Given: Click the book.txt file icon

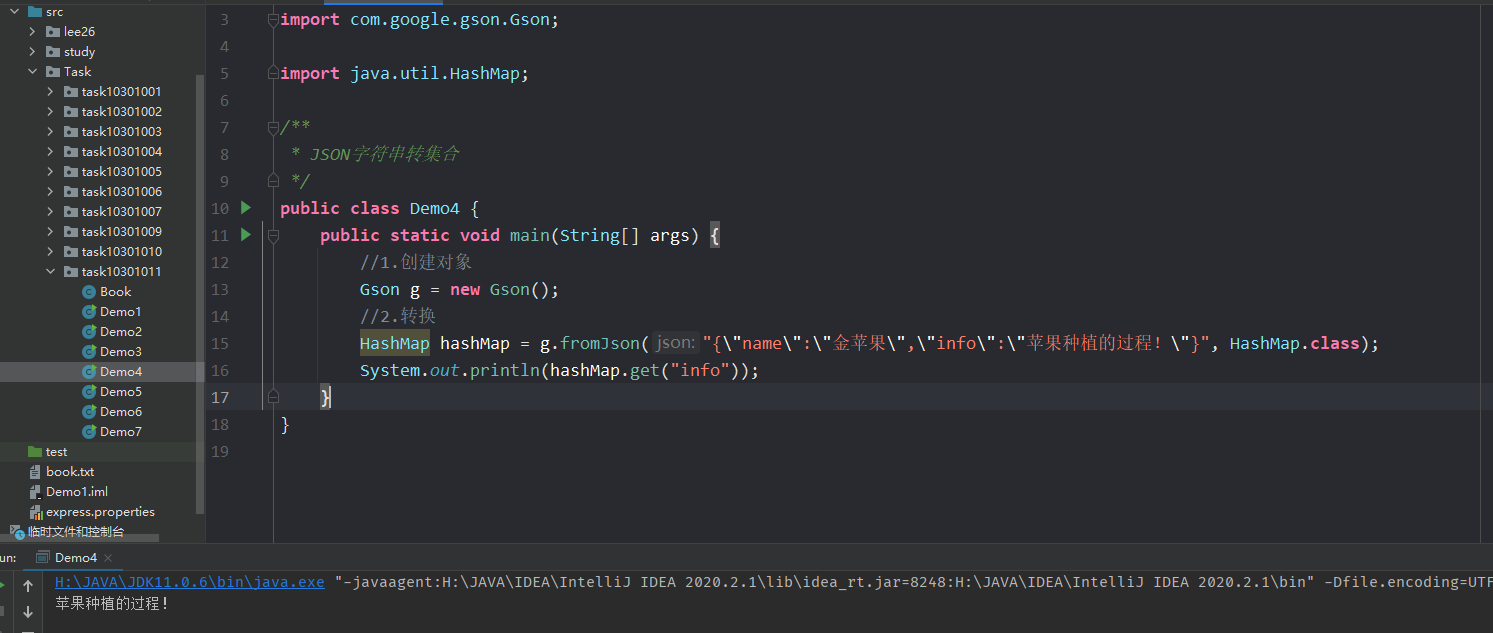Looking at the screenshot, I should click(35, 472).
